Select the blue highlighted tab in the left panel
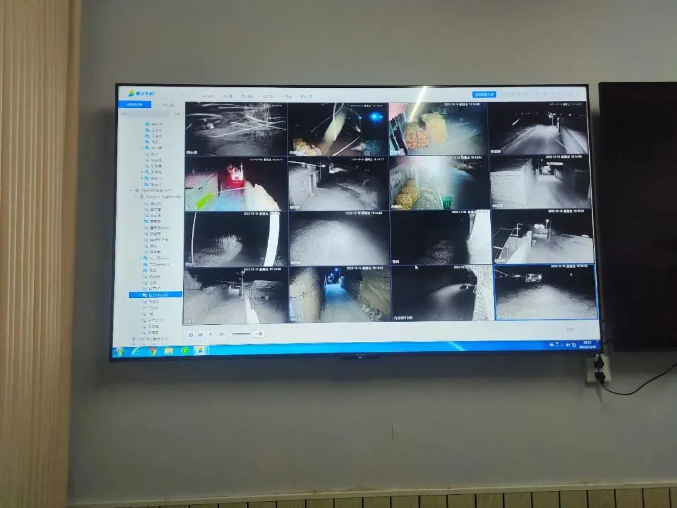Viewport: 677px width, 508px height. tap(135, 104)
